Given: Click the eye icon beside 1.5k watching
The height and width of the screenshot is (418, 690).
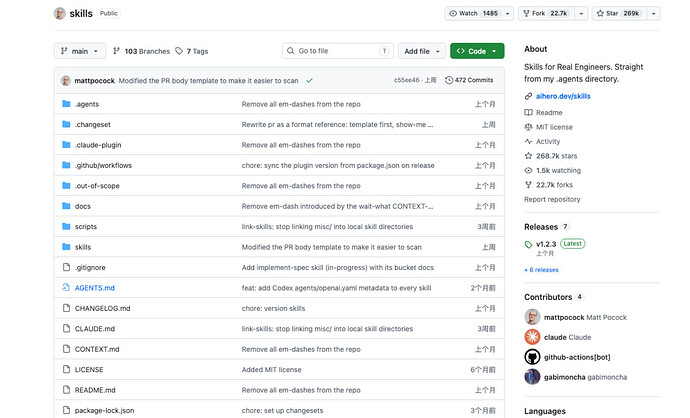Looking at the screenshot, I should [528, 170].
